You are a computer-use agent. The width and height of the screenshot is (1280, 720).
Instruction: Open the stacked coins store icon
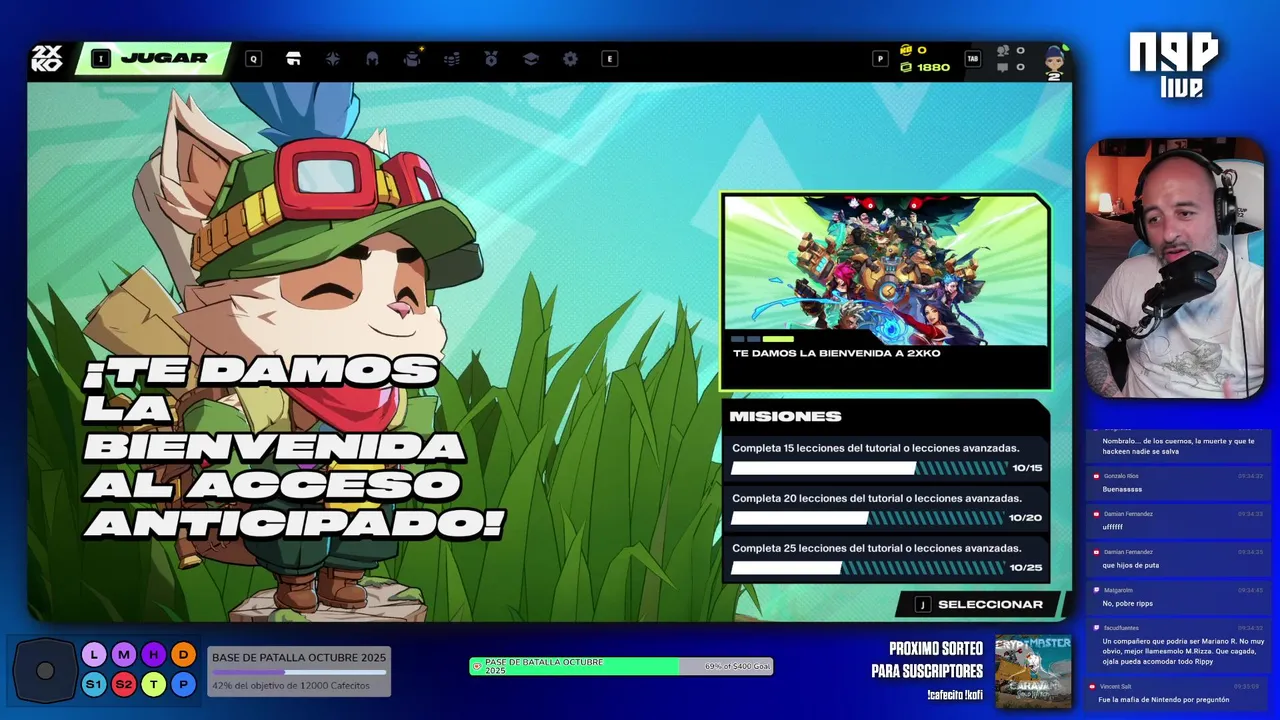451,59
